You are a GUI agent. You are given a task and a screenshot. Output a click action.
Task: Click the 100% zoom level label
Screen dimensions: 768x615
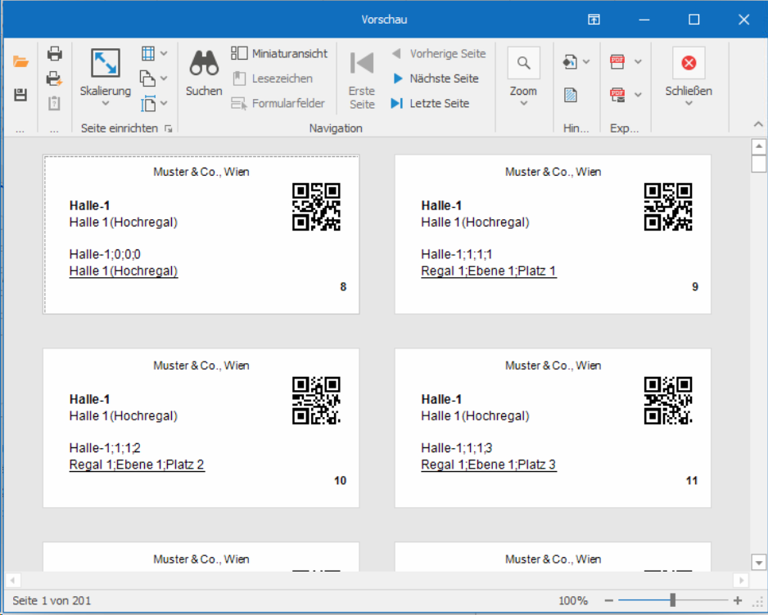[573, 601]
